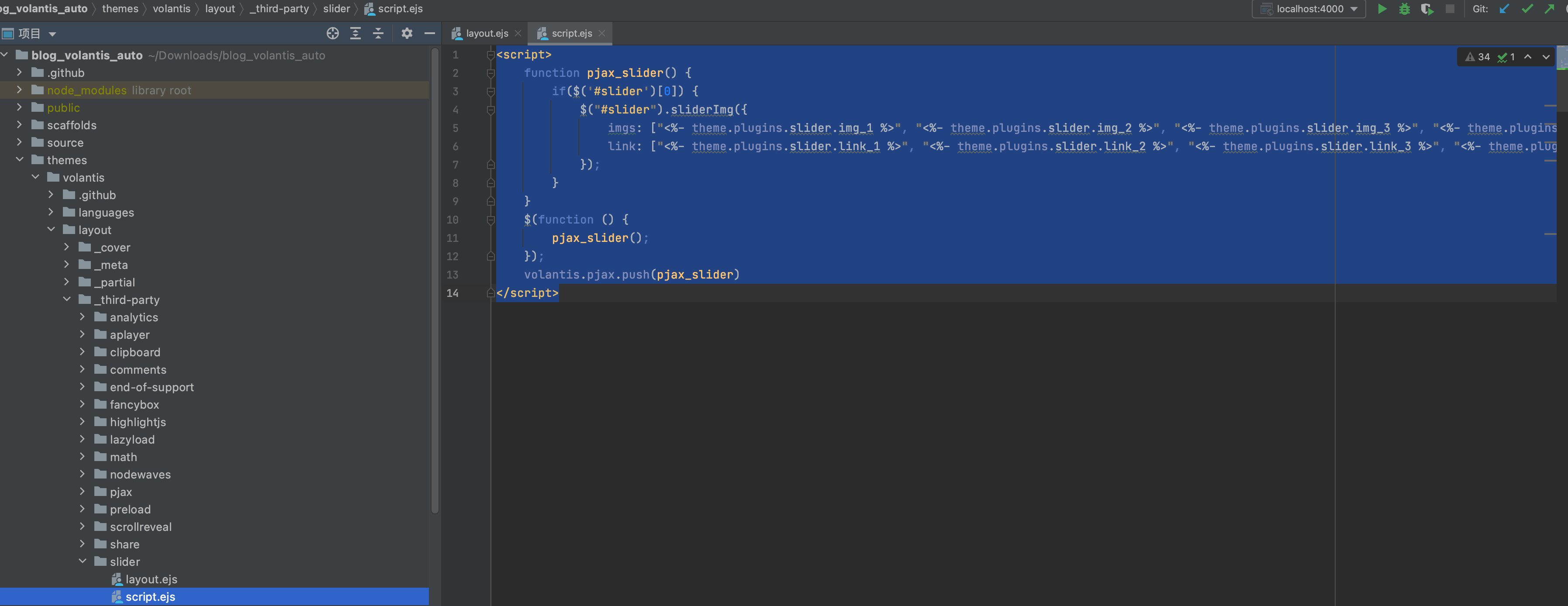Expand the source folder
1568x606 pixels.
coord(20,142)
